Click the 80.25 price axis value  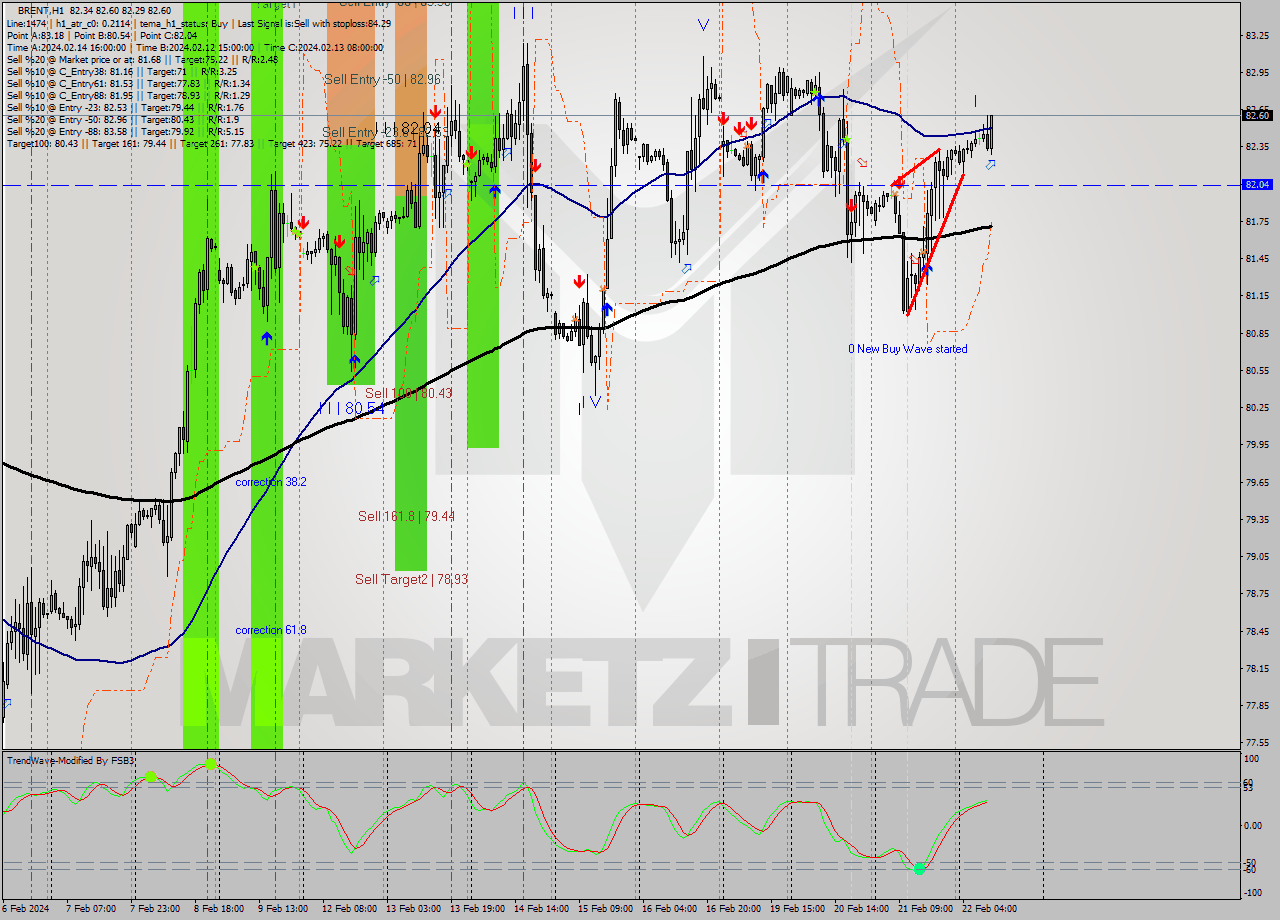point(1258,408)
